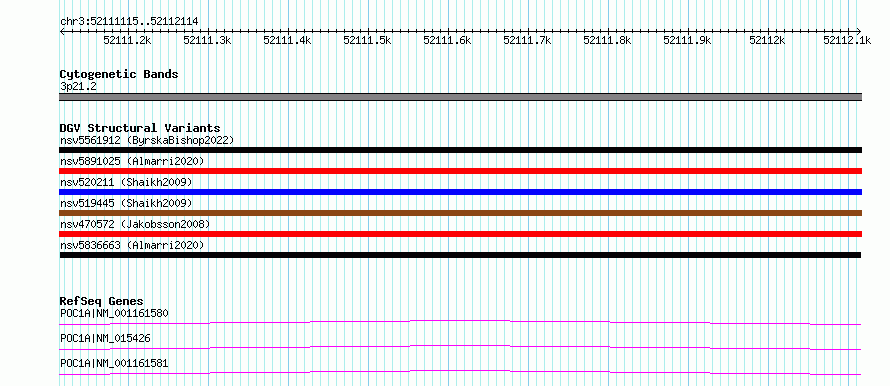Select the 52112.1k ruler tick label
890x386 pixels.
coord(847,40)
